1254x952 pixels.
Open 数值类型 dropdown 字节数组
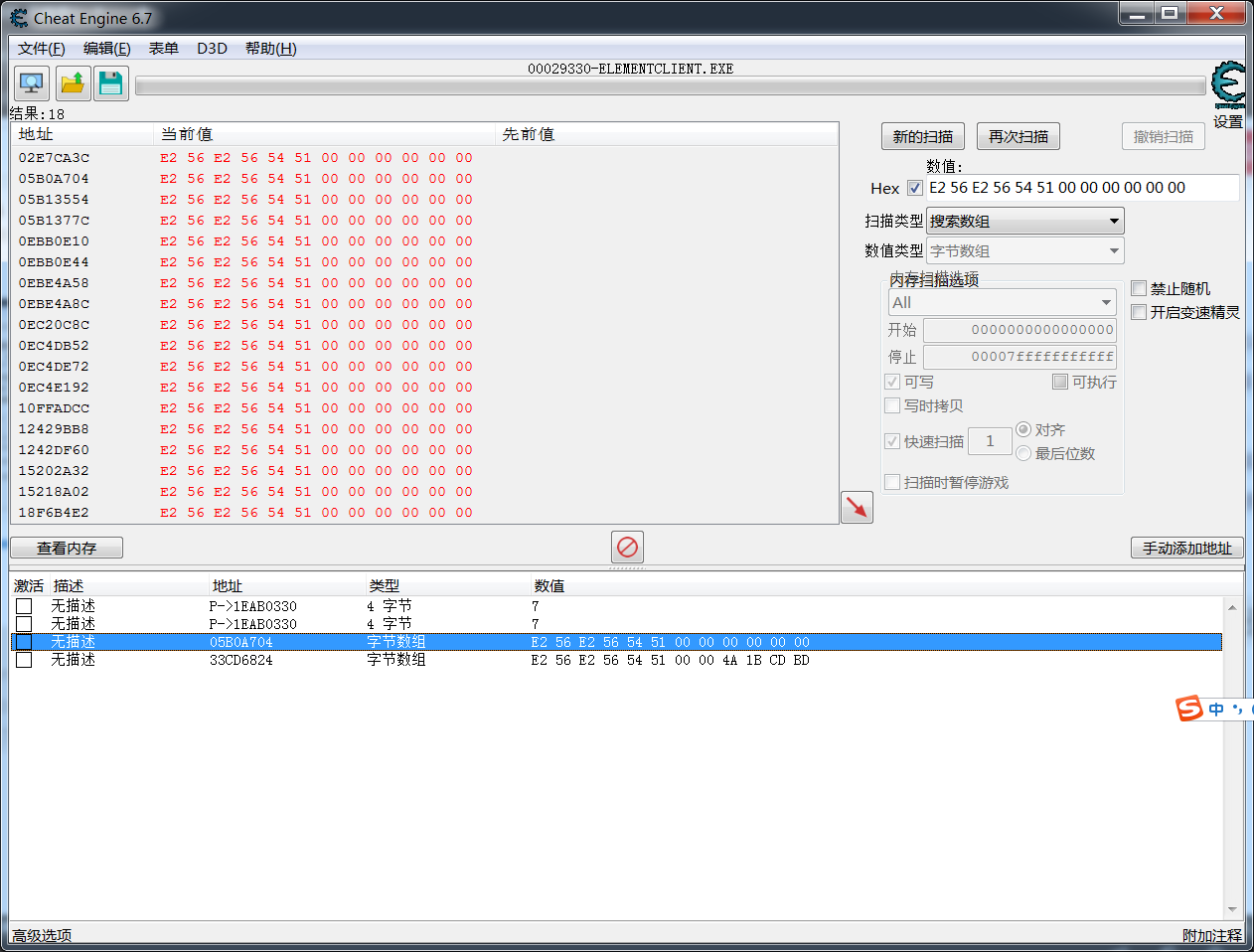click(1025, 250)
